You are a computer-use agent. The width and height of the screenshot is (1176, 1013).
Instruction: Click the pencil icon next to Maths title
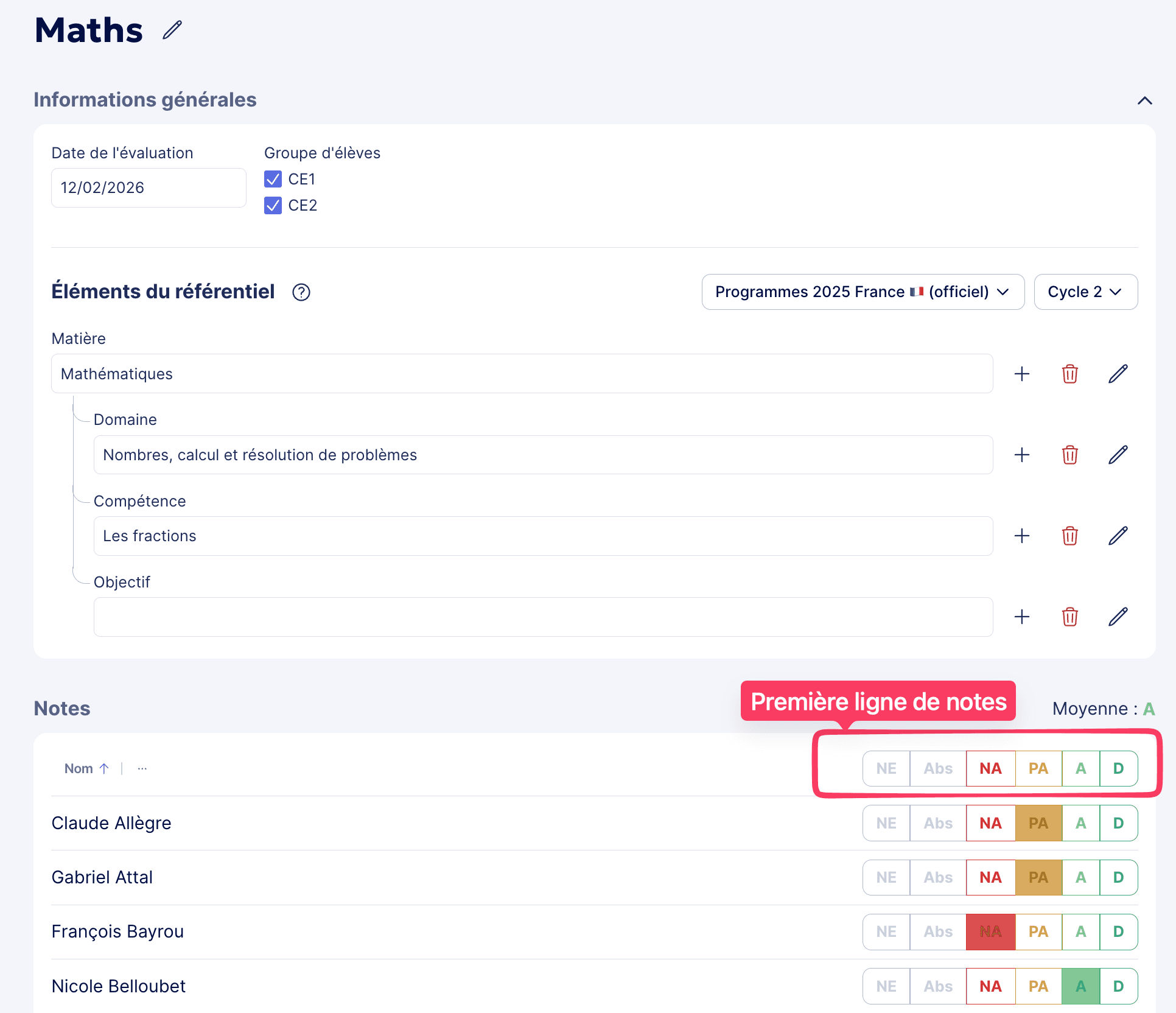pos(172,30)
